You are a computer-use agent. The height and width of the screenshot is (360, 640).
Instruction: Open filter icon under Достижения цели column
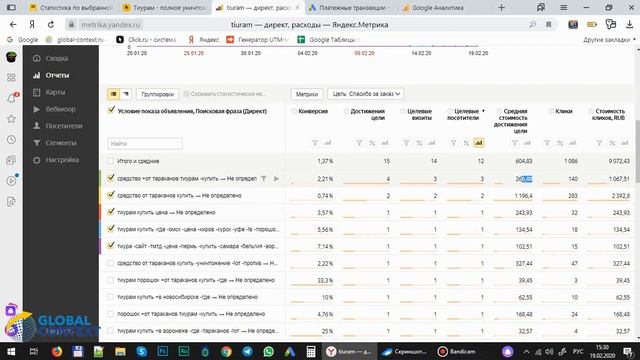[x=359, y=143]
